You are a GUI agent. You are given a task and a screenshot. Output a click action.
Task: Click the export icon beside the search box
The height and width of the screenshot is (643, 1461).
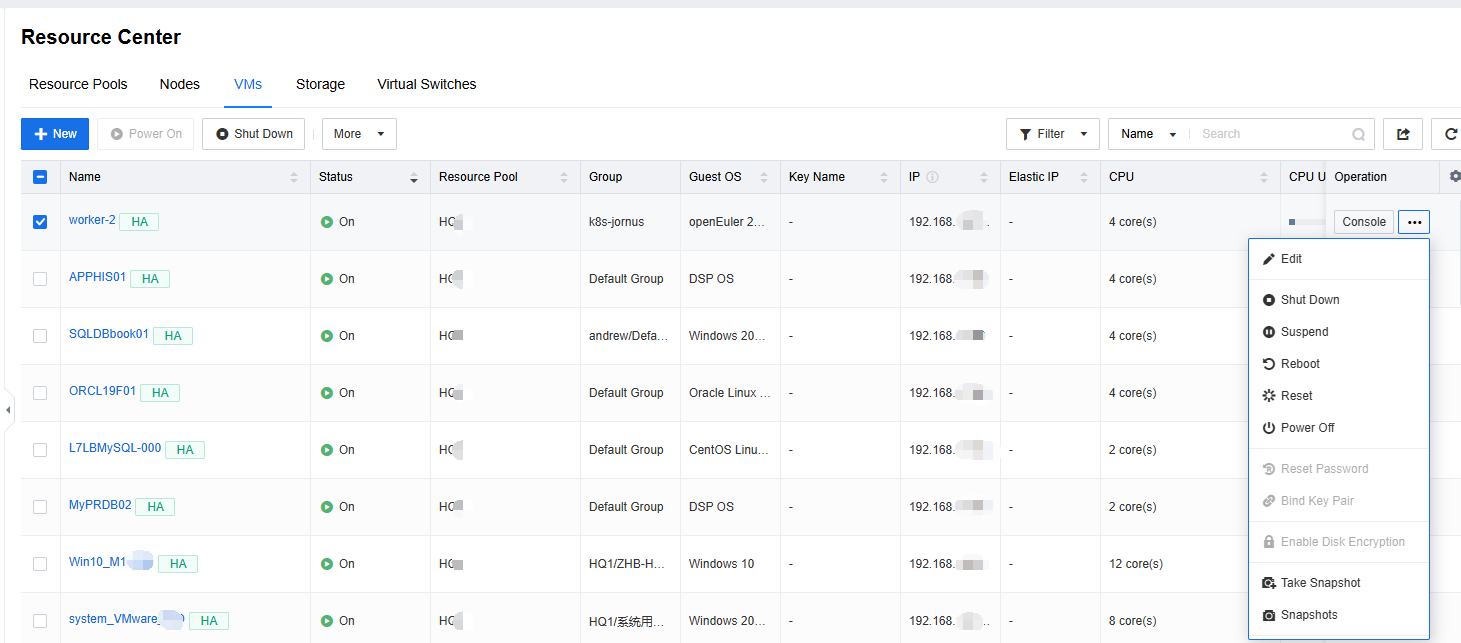pos(1403,134)
